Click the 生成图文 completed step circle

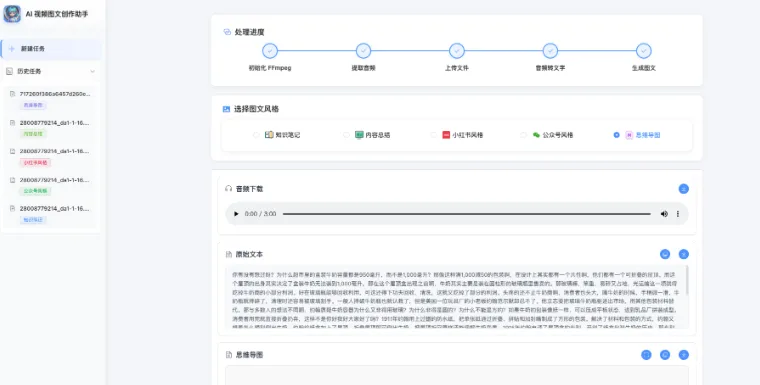click(x=644, y=51)
